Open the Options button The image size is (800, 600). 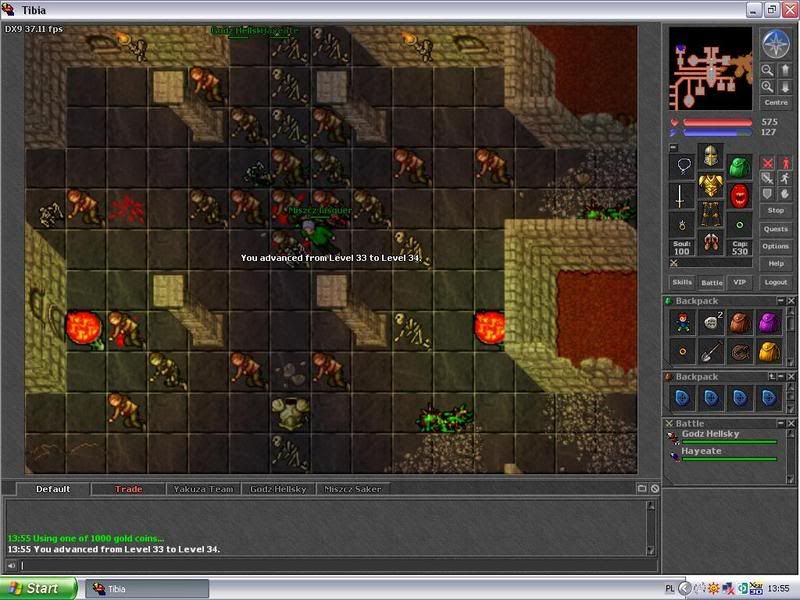tap(776, 246)
